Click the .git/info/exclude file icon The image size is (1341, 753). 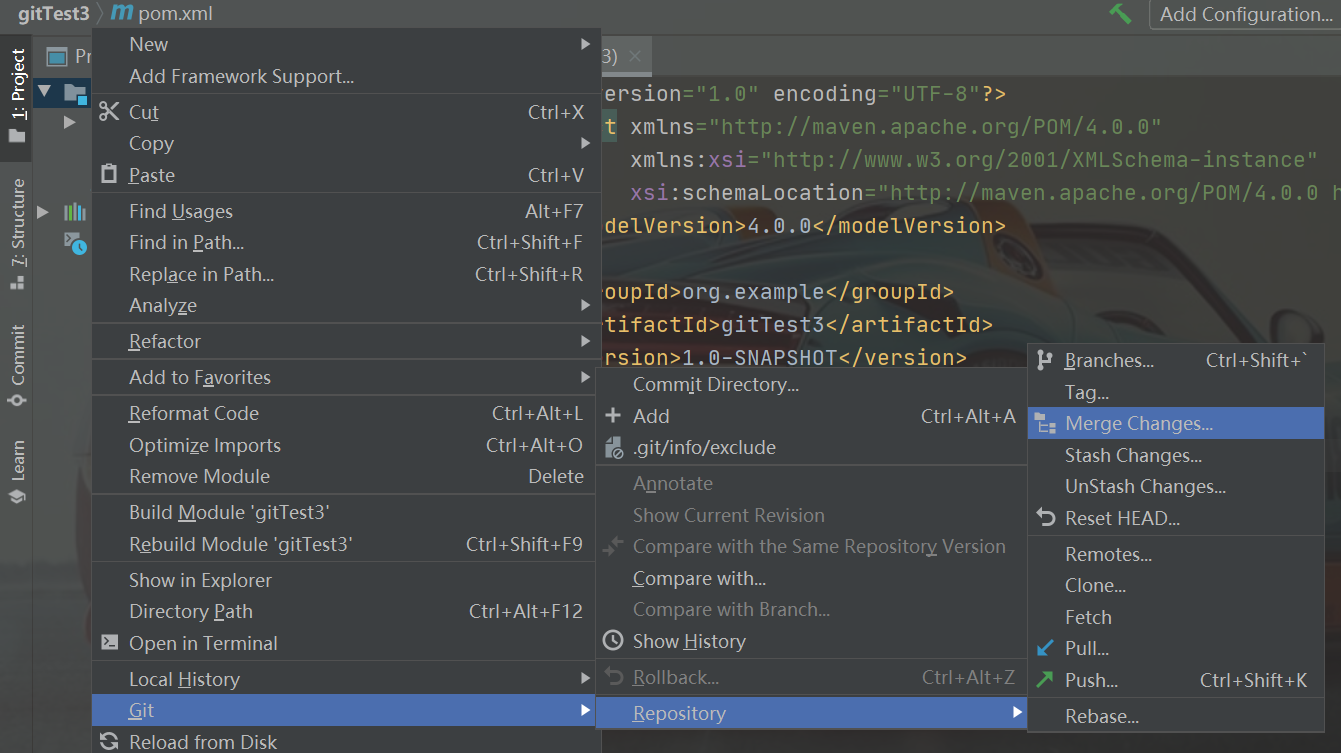(x=614, y=448)
